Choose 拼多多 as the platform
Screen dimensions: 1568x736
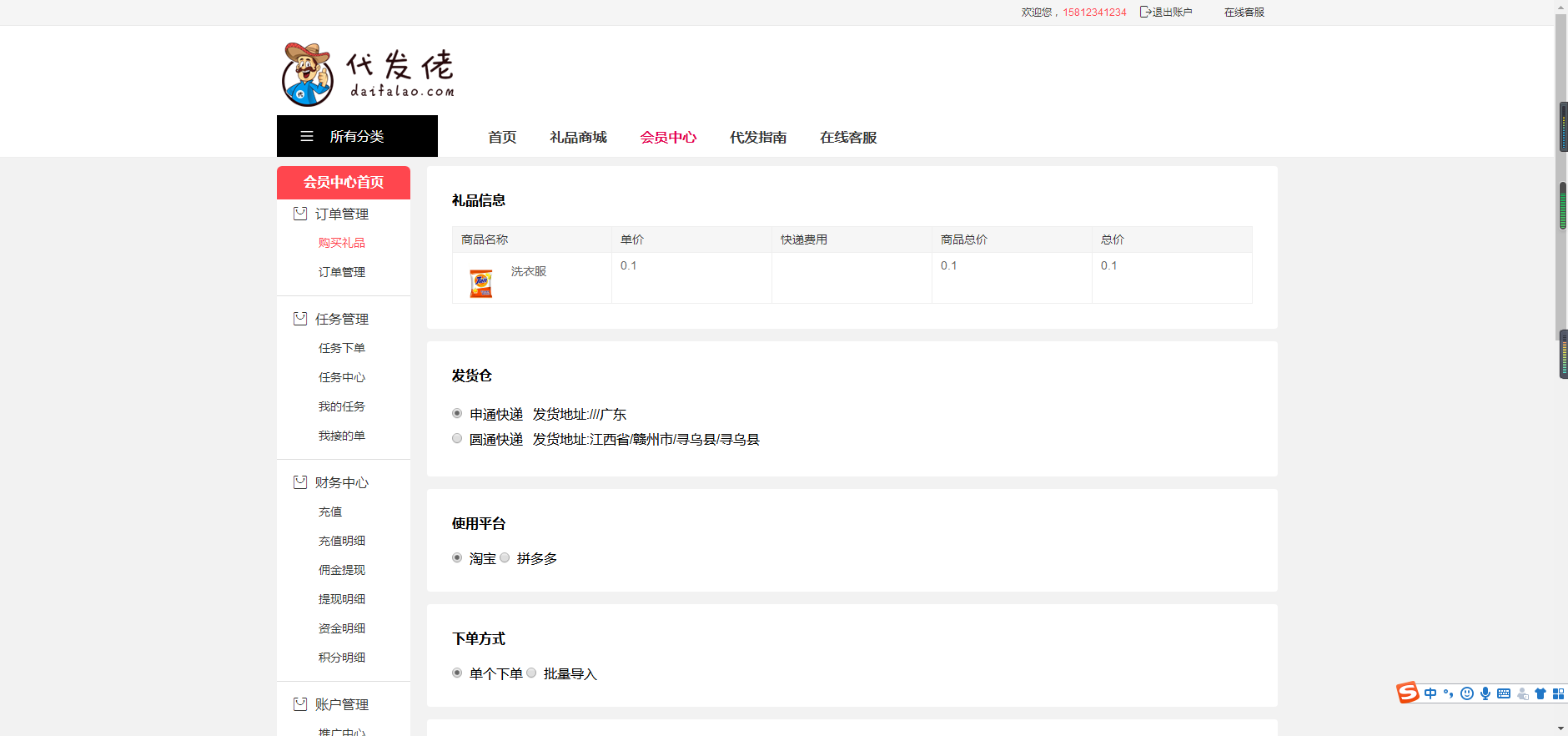pos(505,557)
